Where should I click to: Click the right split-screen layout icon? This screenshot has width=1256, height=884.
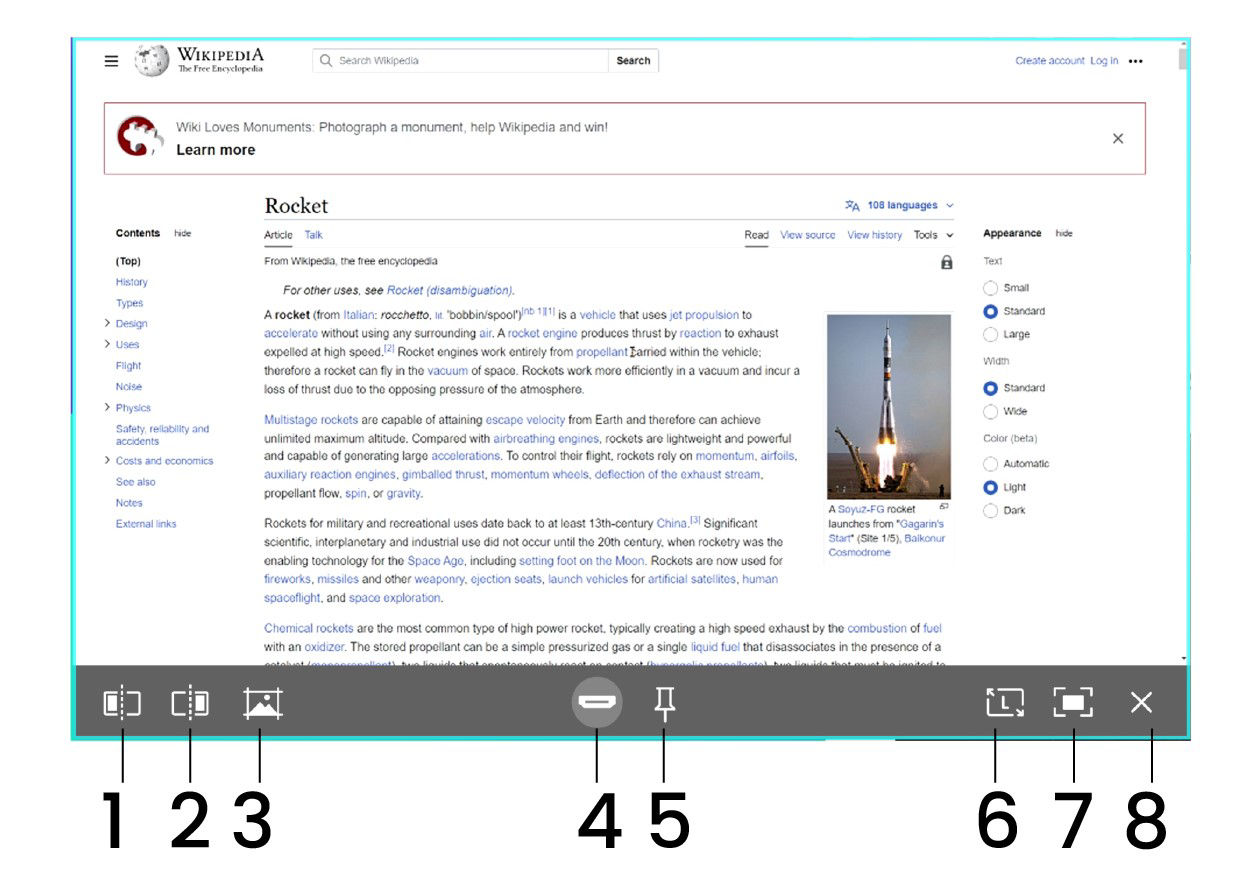(x=190, y=704)
